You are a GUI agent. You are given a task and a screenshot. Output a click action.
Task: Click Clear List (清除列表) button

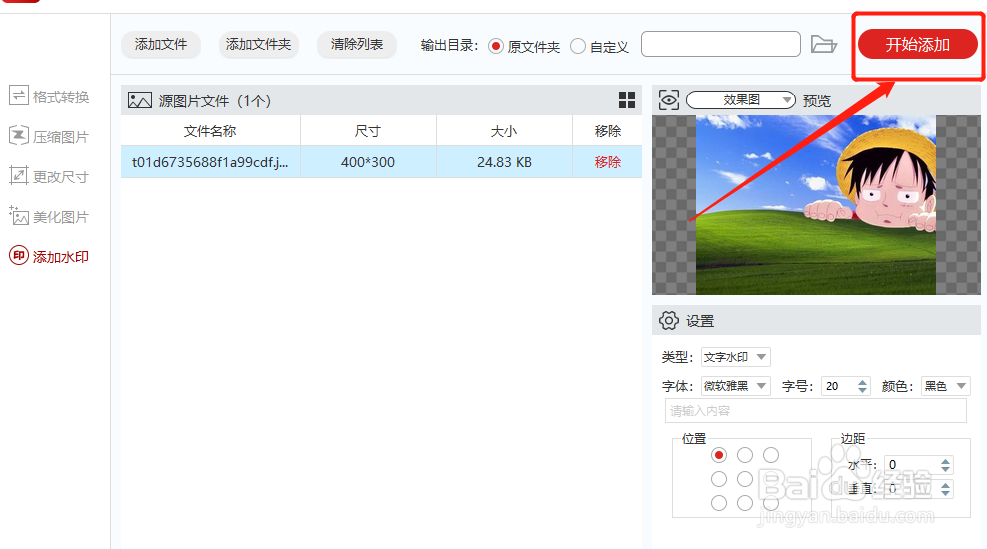[x=357, y=45]
